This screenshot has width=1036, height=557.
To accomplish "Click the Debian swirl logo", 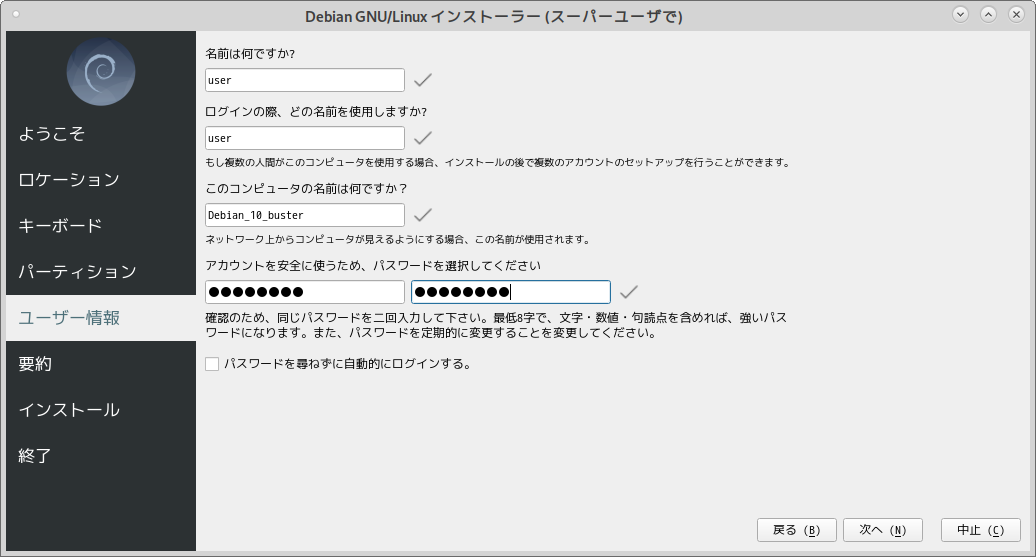I will [101, 72].
